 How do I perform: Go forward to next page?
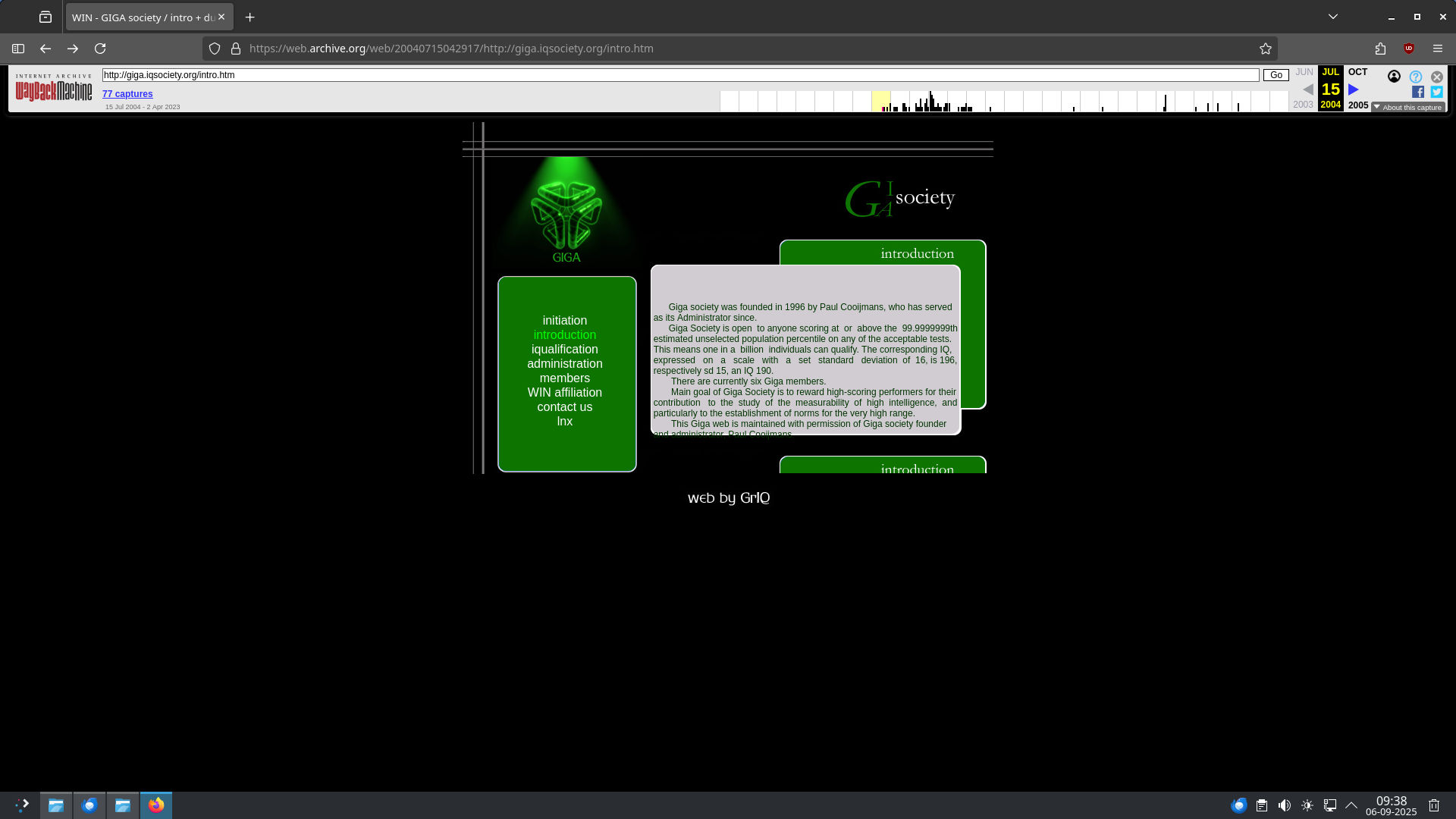pos(73,49)
